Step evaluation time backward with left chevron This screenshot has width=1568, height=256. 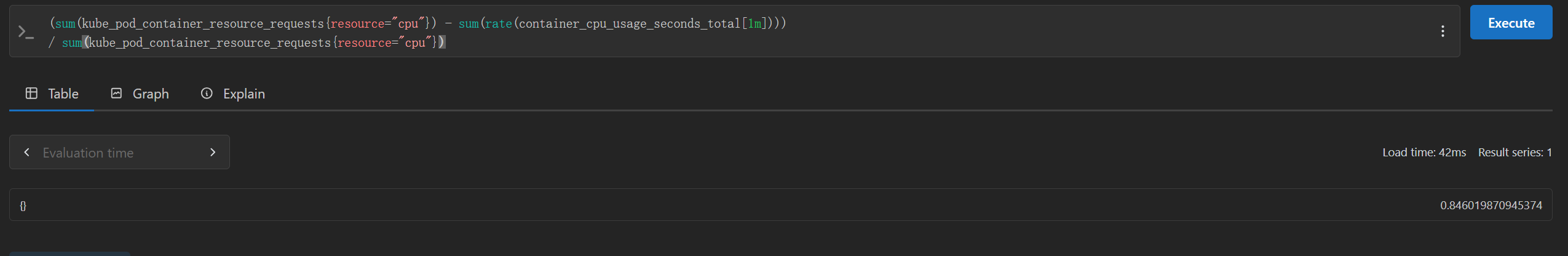click(26, 152)
